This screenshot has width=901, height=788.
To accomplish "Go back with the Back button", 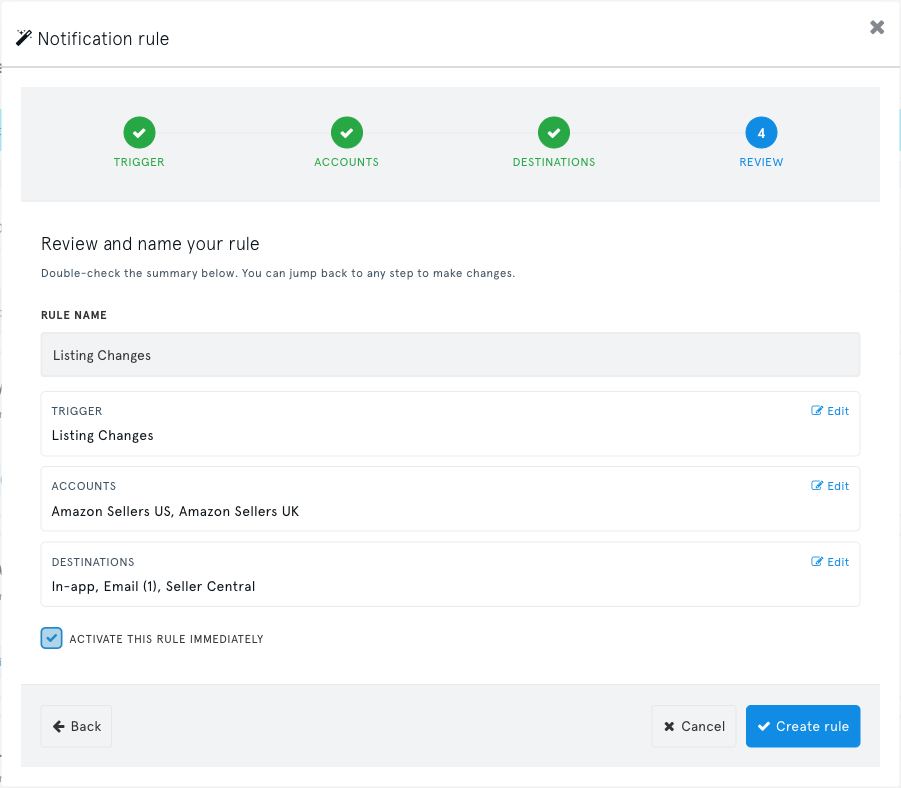I will pyautogui.click(x=76, y=726).
